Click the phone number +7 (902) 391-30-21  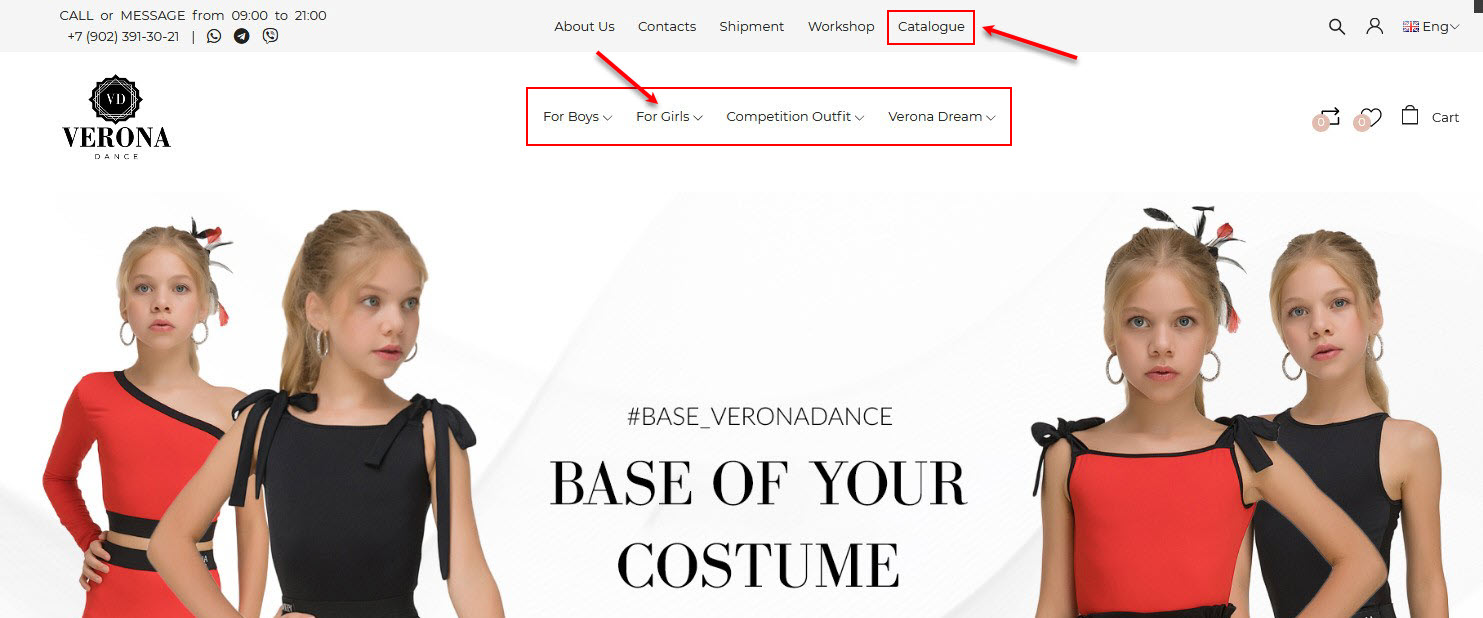(123, 36)
